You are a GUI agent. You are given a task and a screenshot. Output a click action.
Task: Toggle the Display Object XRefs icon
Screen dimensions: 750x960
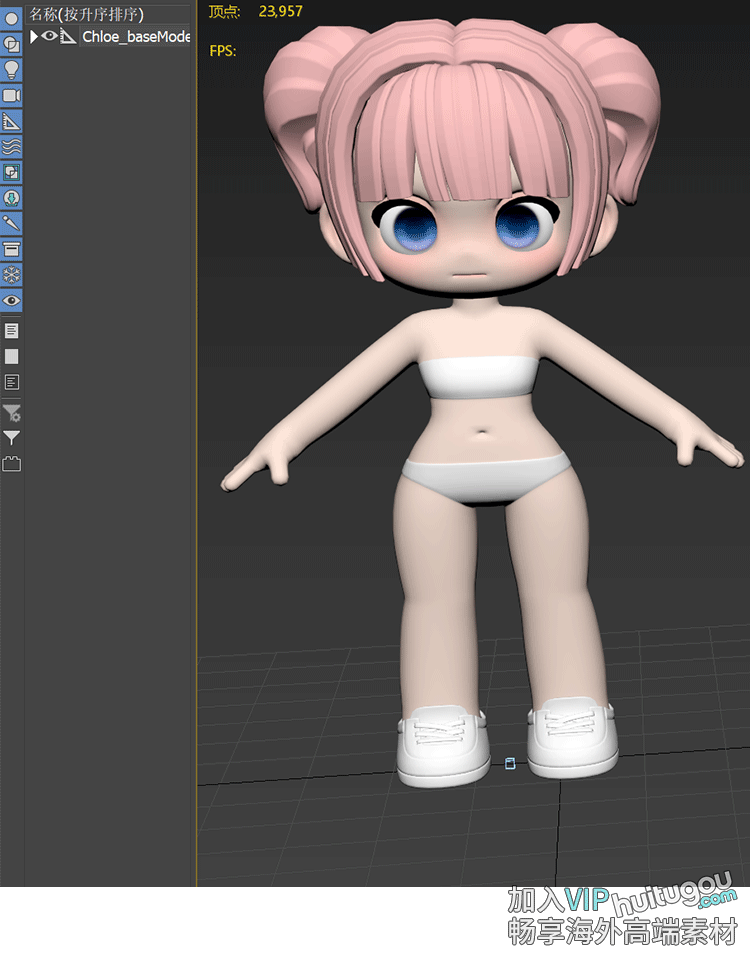(x=12, y=198)
